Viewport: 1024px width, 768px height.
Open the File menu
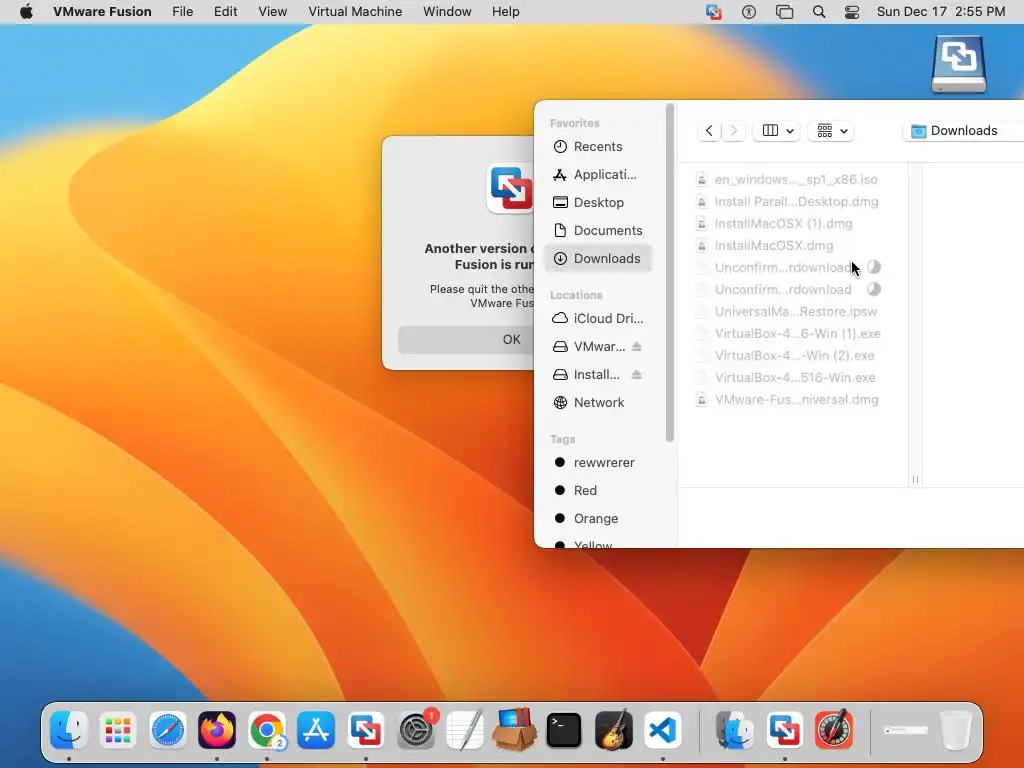[182, 12]
